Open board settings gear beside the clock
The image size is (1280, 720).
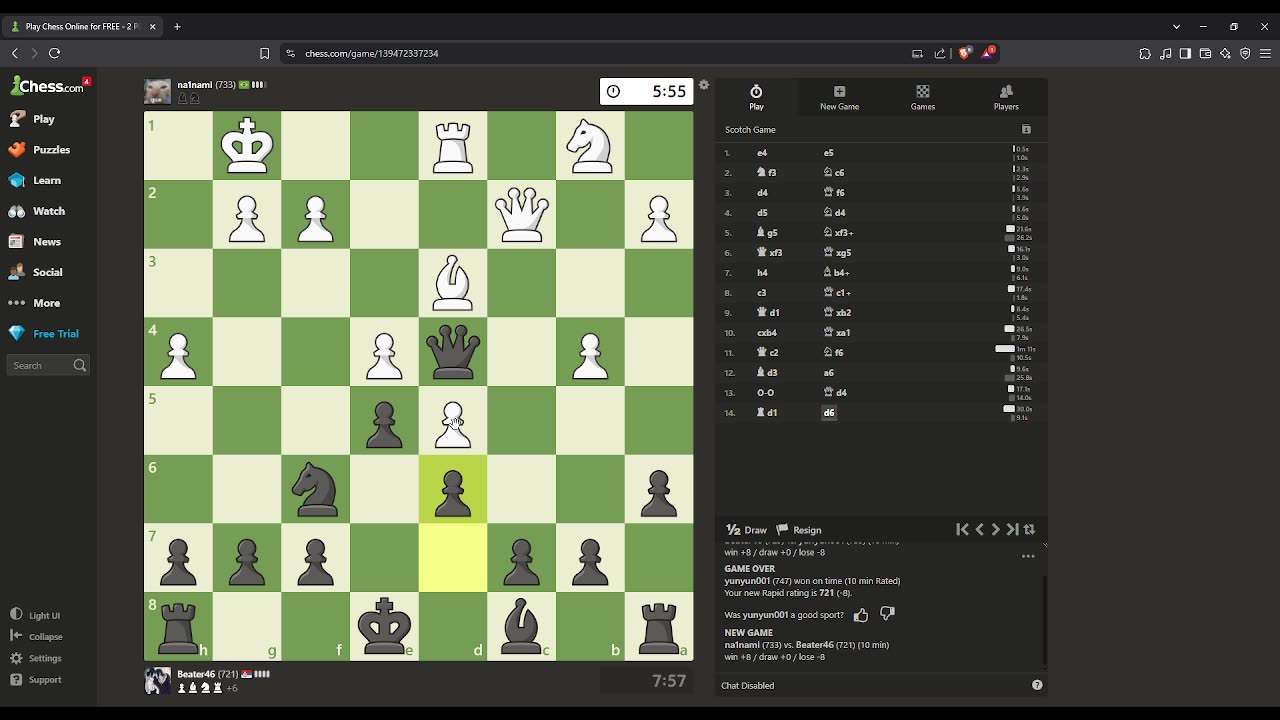(x=704, y=85)
